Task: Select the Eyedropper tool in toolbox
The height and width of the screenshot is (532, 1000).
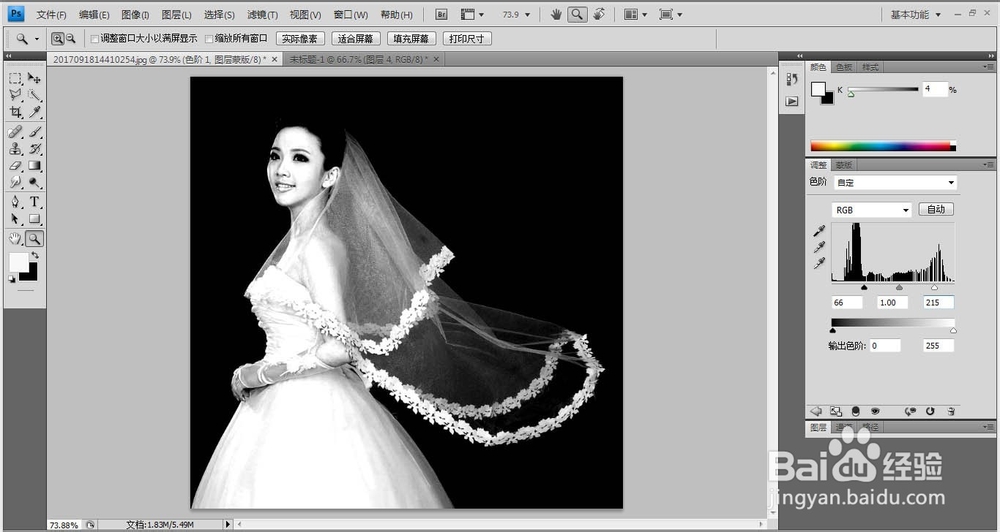Action: [x=34, y=112]
